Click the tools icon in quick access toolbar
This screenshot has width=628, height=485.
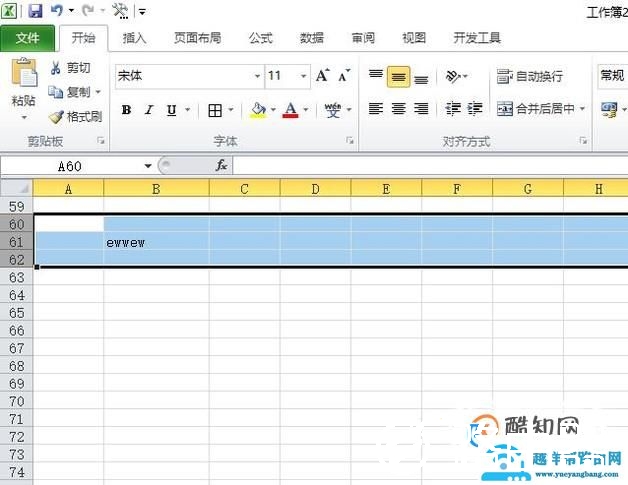point(120,11)
